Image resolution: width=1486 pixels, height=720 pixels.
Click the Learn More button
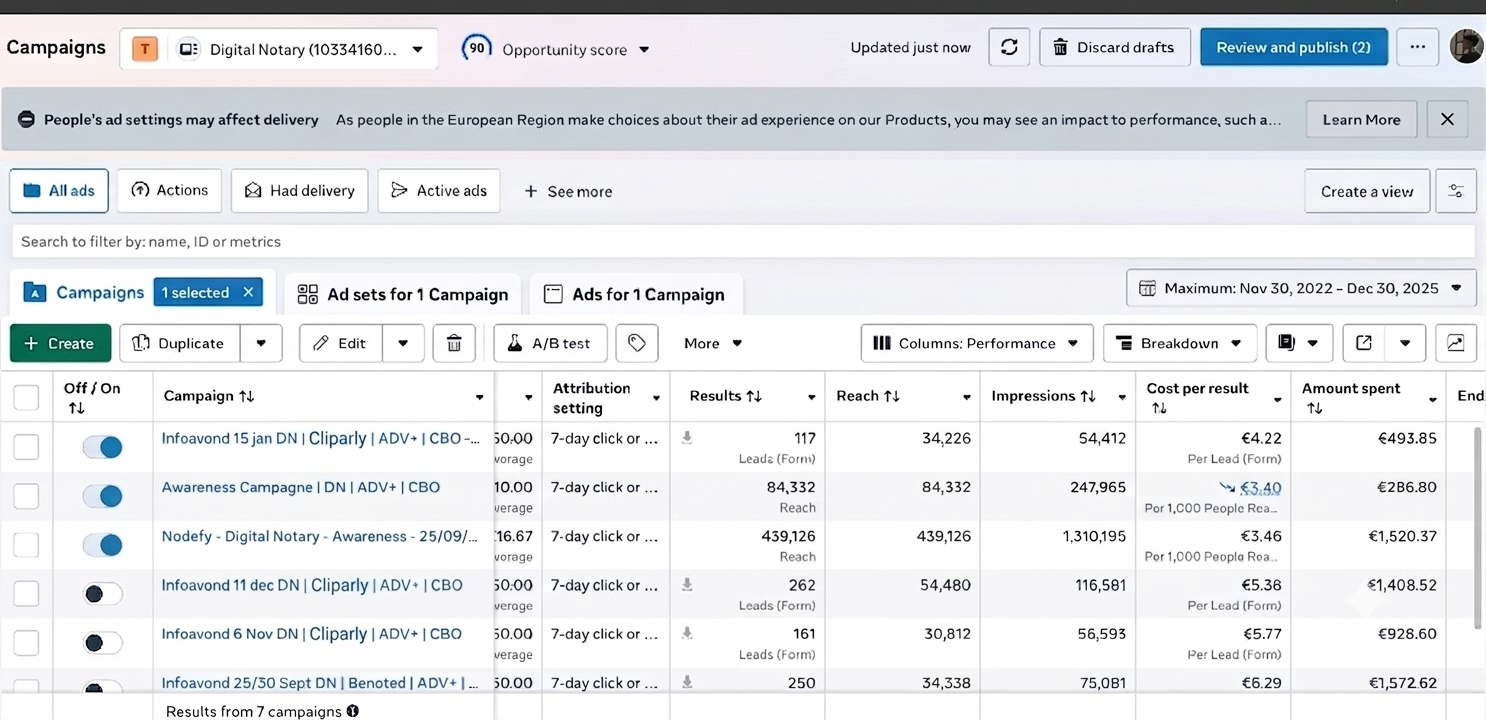[x=1361, y=119]
